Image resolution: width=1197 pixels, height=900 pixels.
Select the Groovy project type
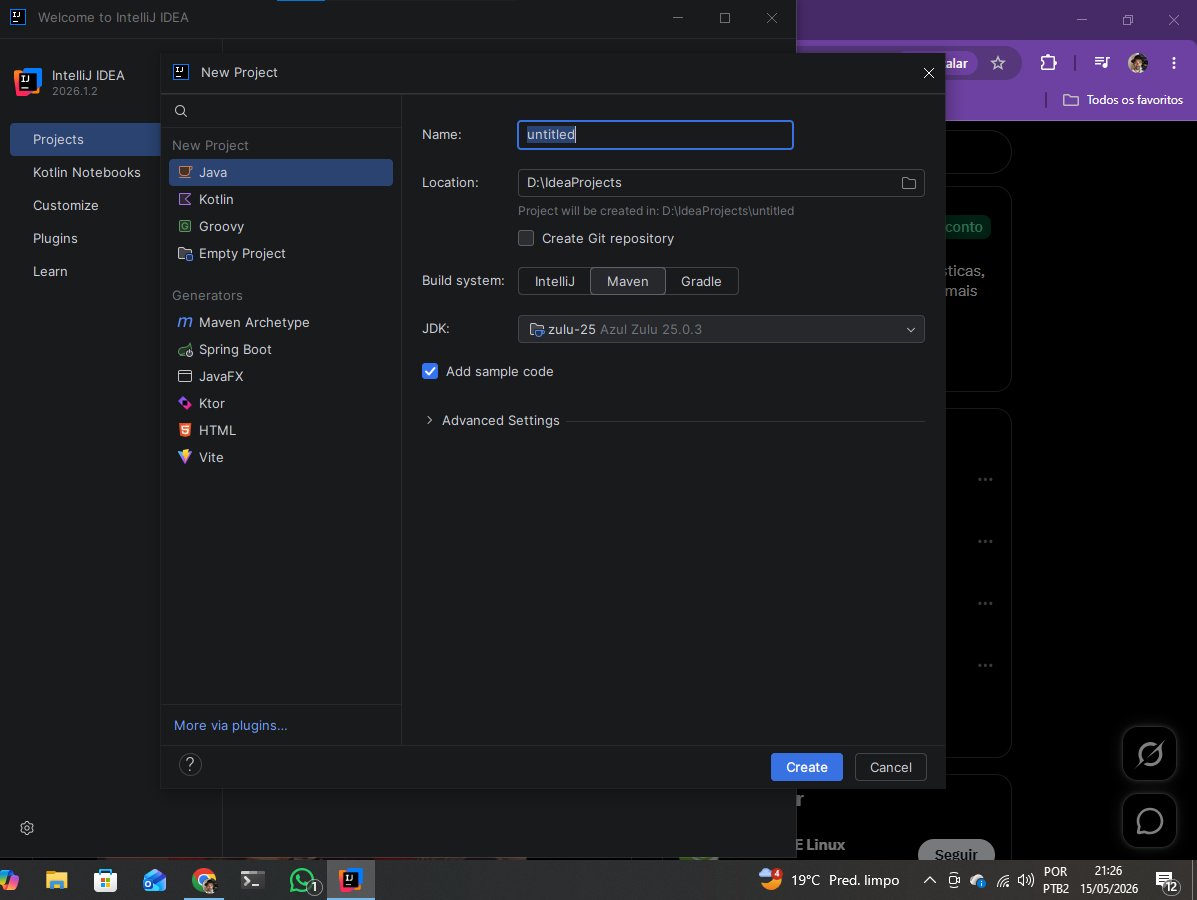tap(281, 226)
